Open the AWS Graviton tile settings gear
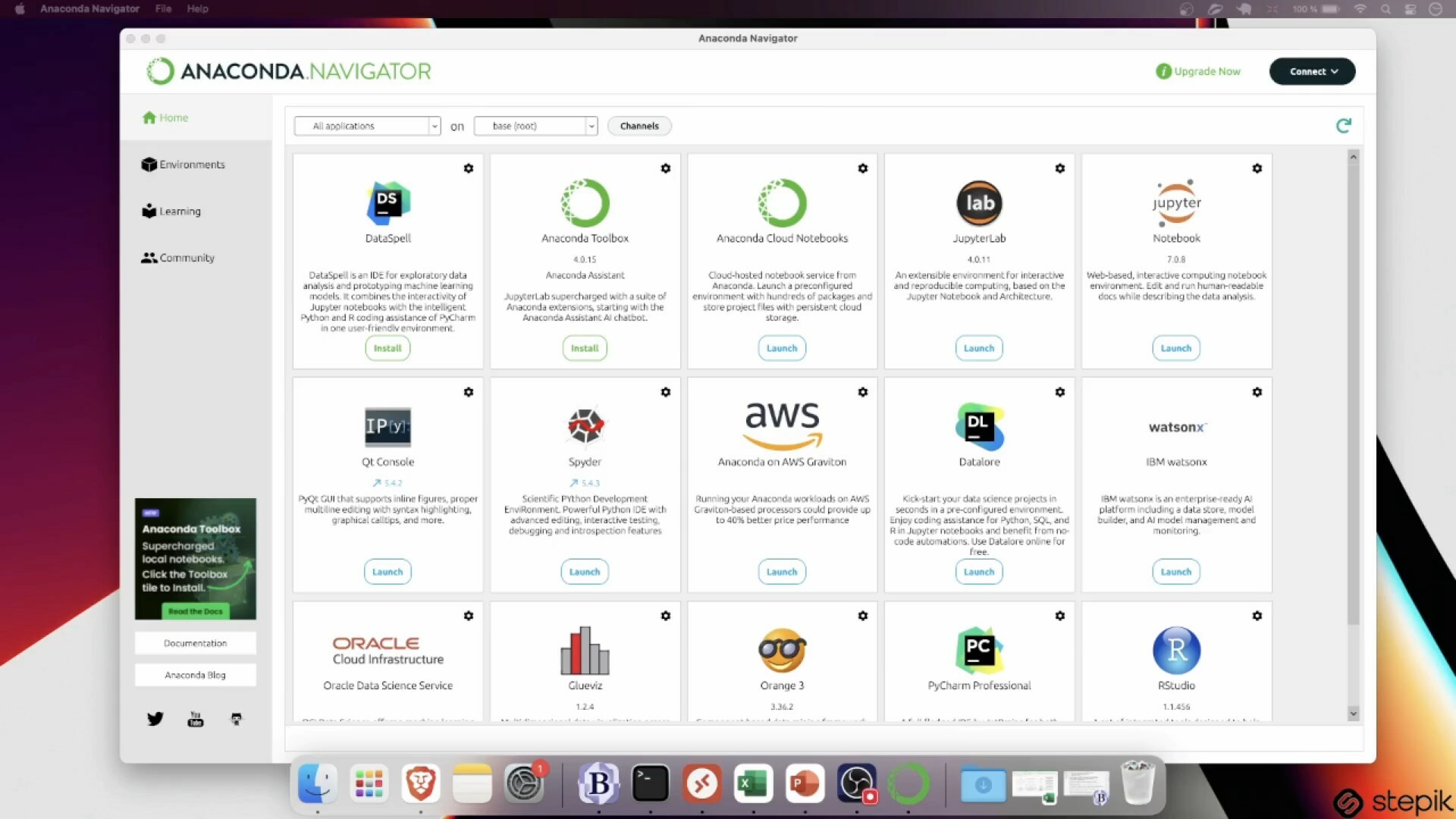 click(x=863, y=392)
